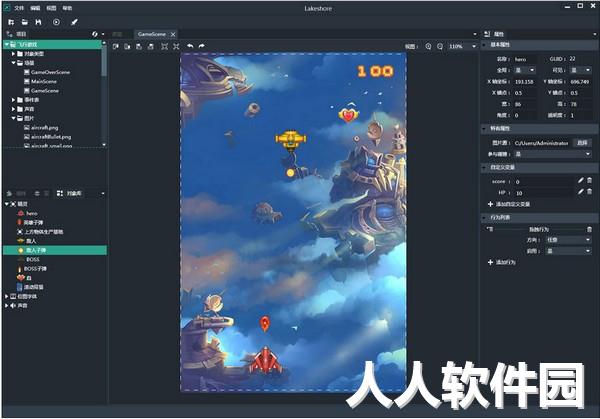Click the Y coordinate field 696.749

click(x=580, y=82)
